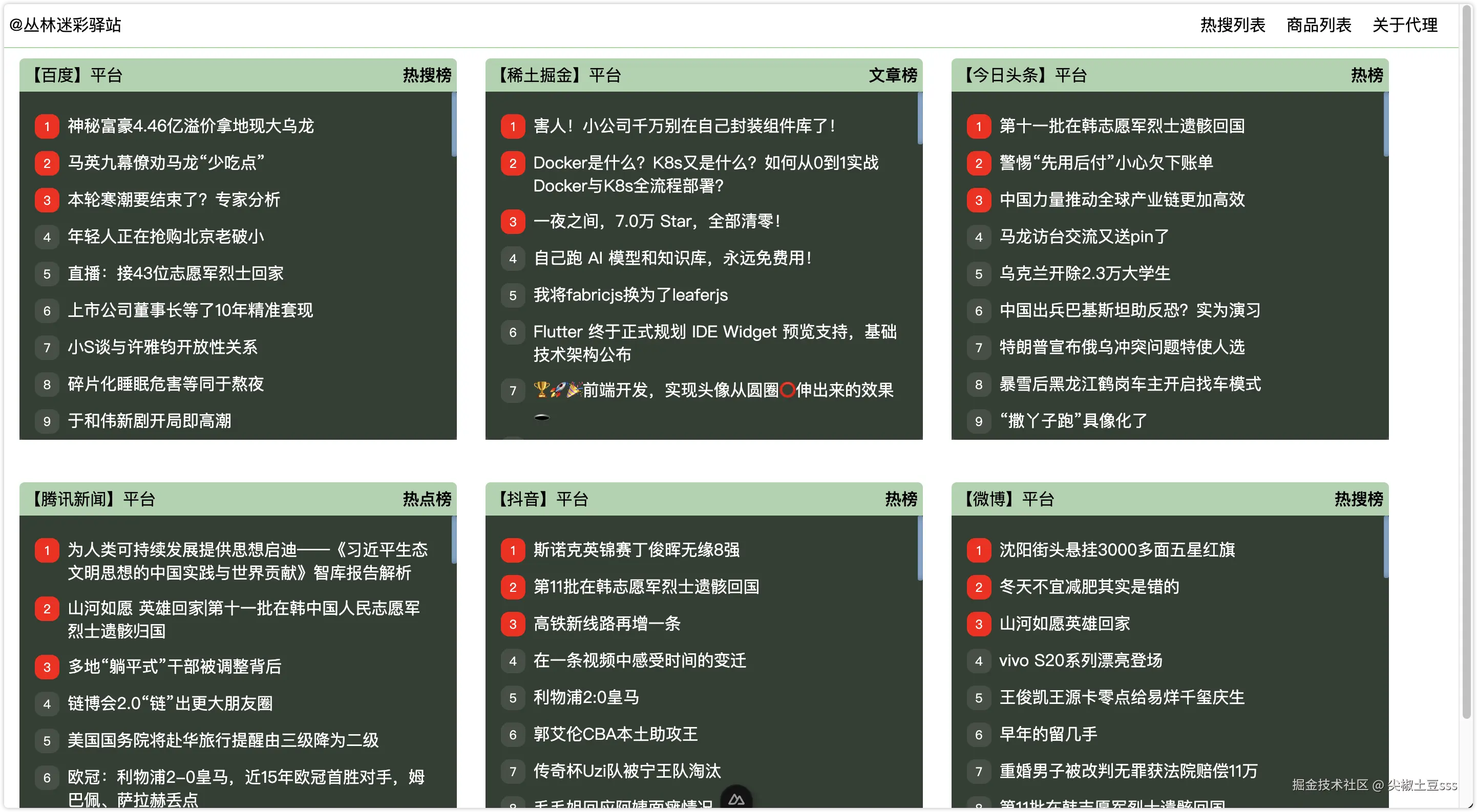Select 高铁新线路再增一条
This screenshot has height=812, width=1477.
pyautogui.click(x=606, y=624)
